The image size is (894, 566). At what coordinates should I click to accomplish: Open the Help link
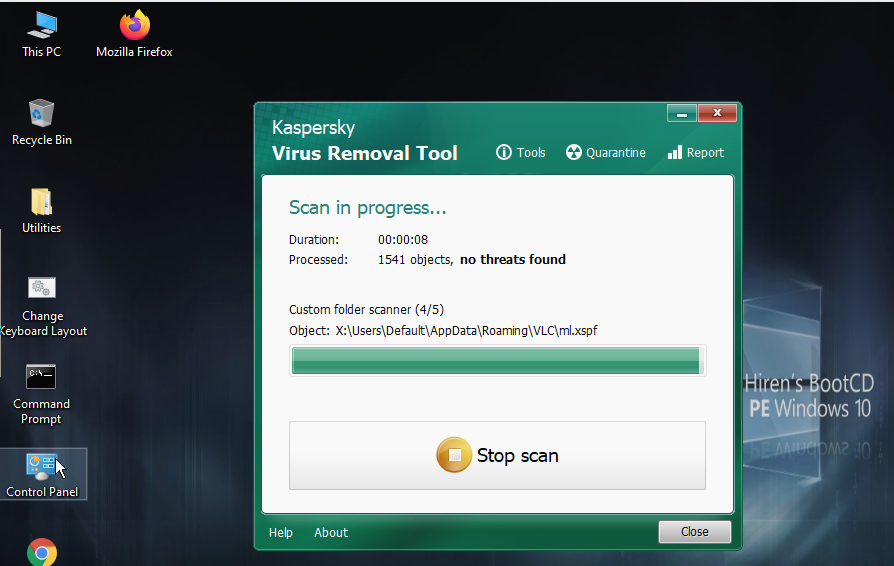pos(281,533)
